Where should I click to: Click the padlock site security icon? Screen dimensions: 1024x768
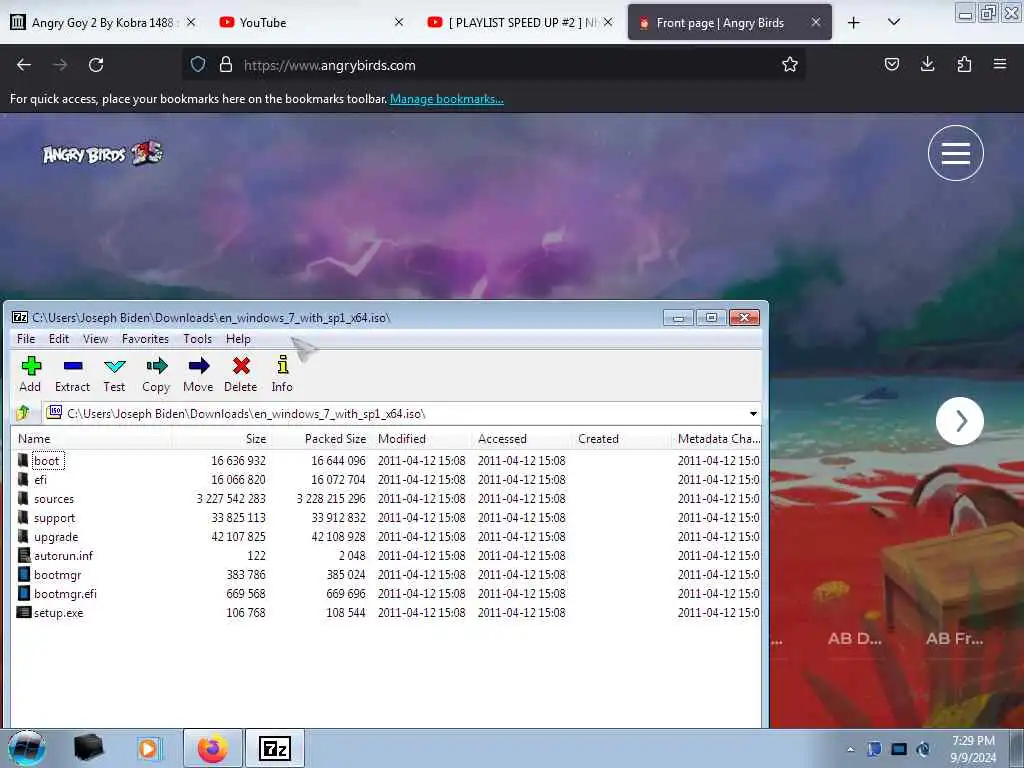click(226, 64)
